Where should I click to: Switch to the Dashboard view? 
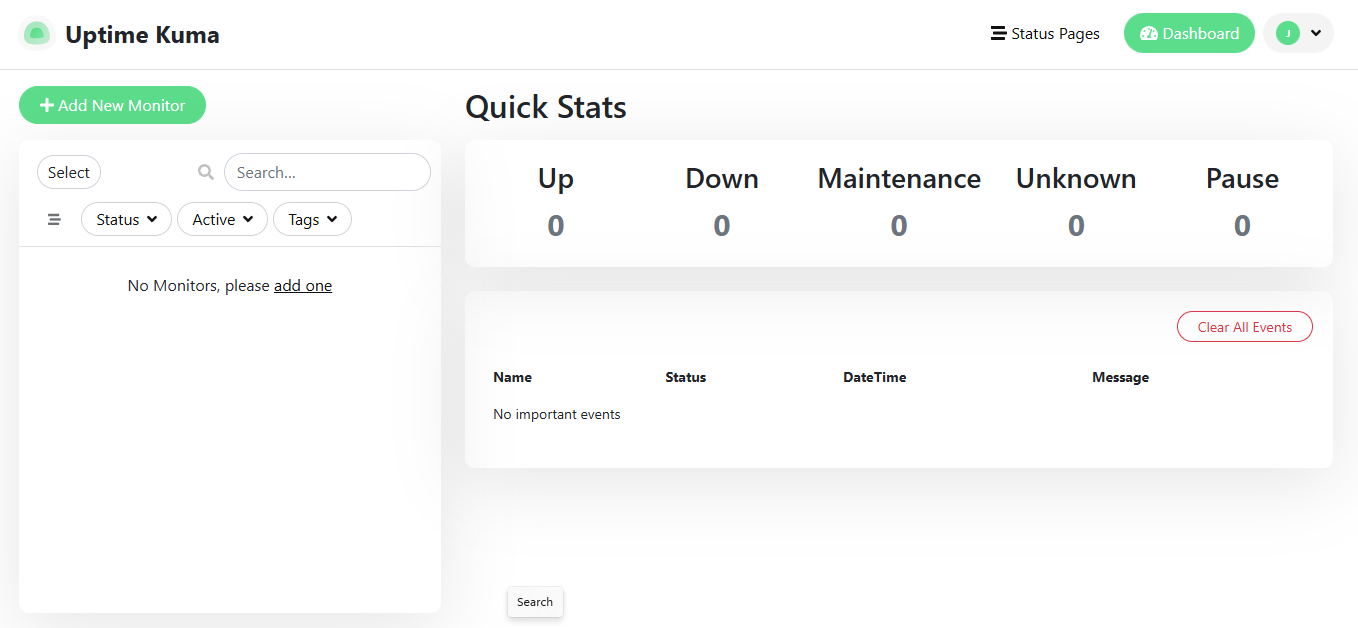[1189, 33]
